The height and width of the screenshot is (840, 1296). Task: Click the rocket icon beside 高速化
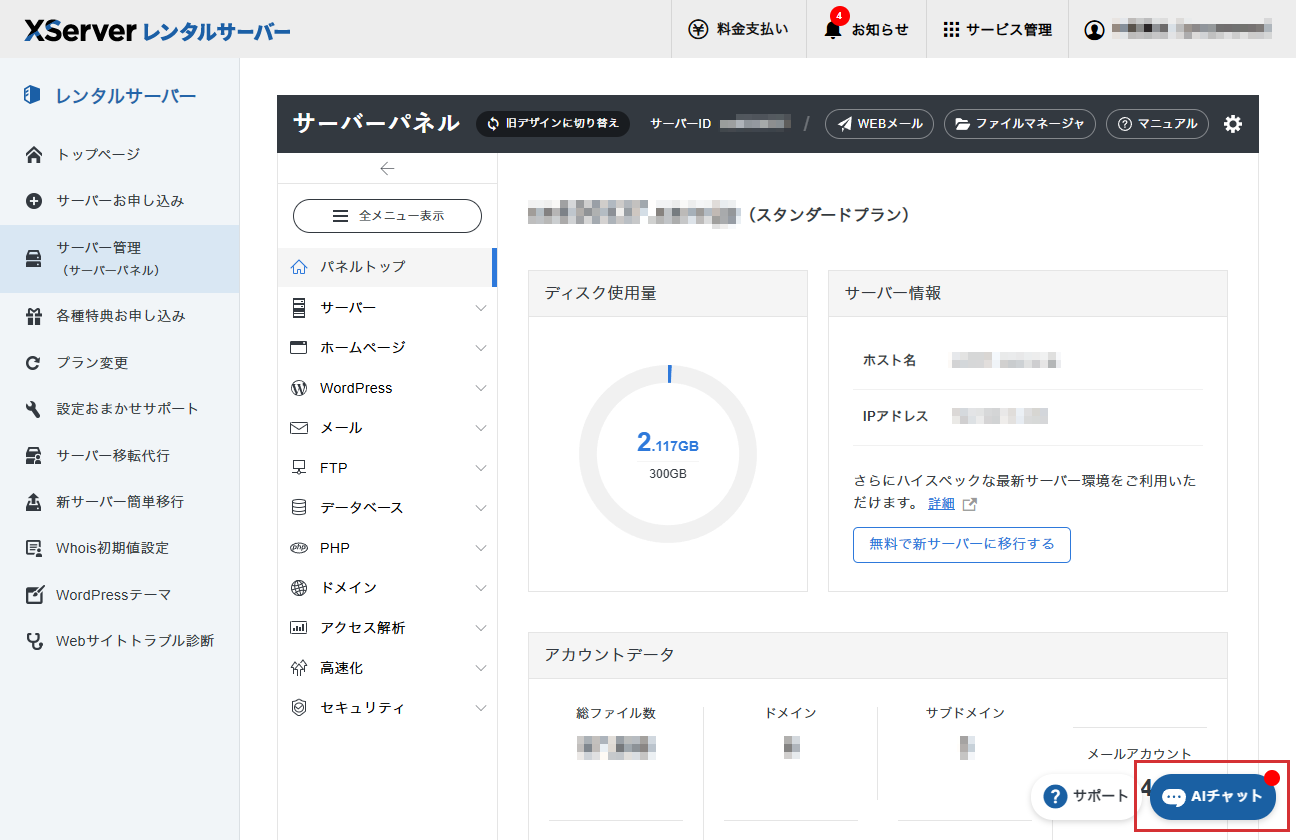[x=298, y=668]
